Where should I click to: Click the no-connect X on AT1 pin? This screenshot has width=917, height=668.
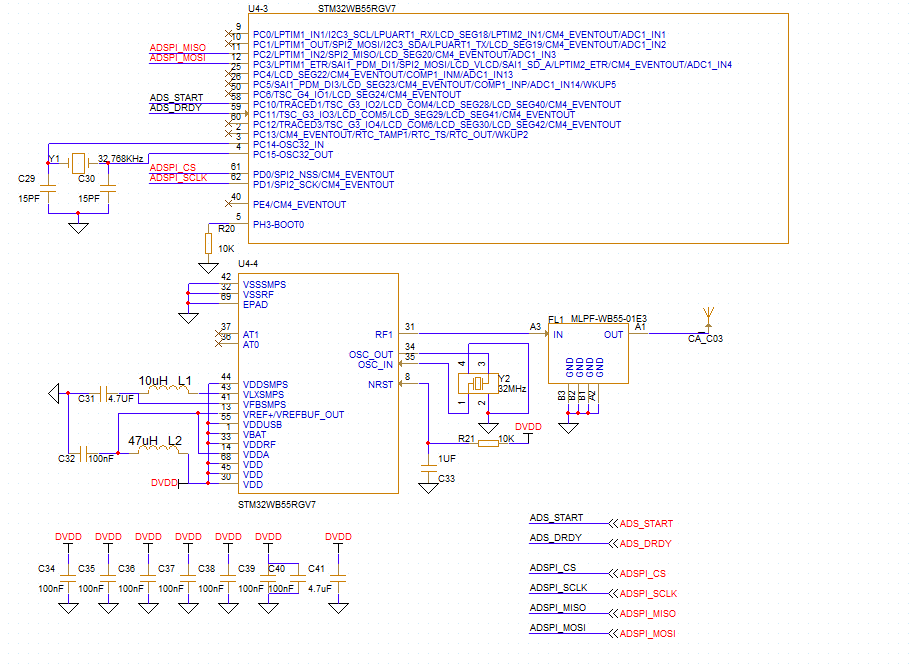219,333
